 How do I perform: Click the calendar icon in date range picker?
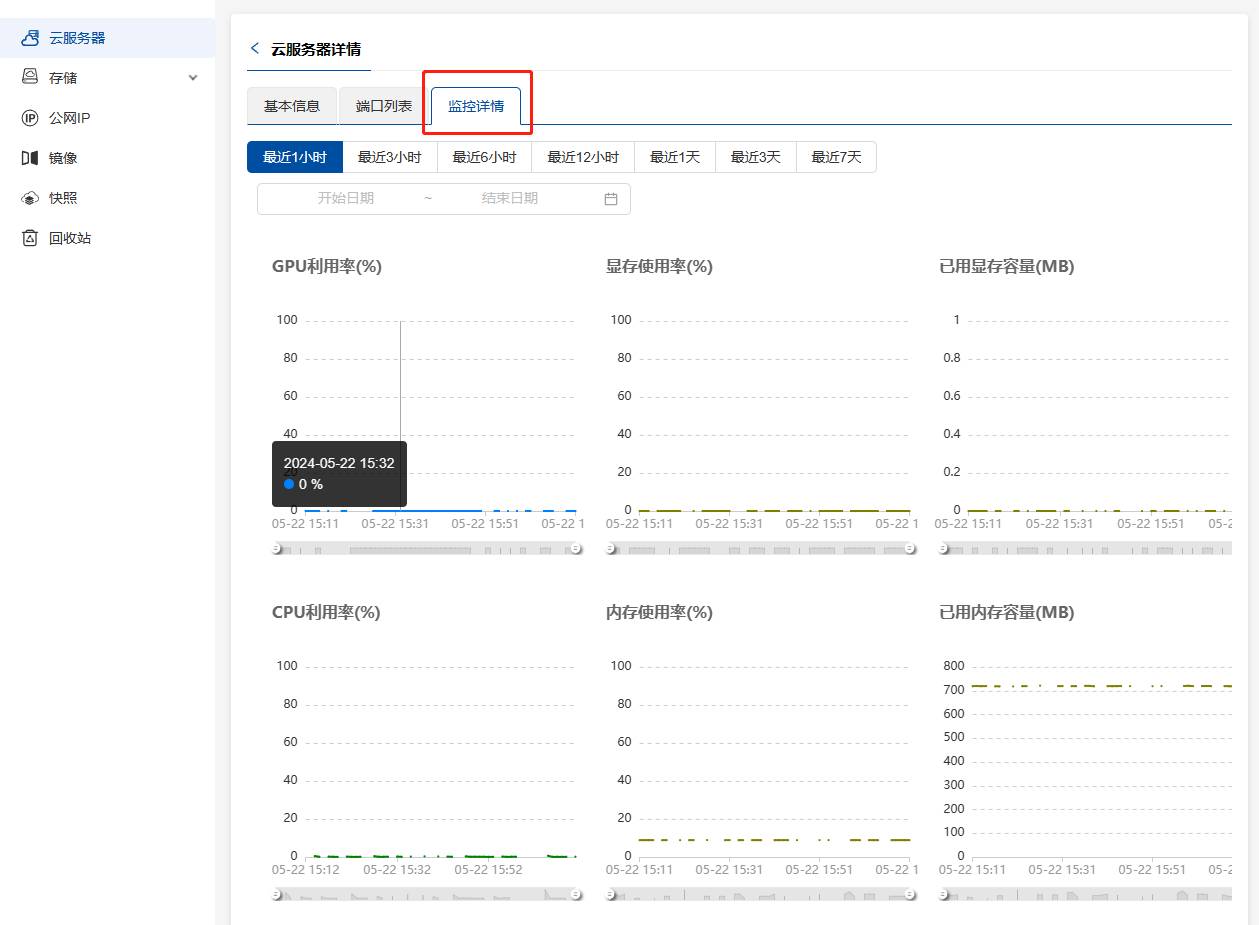611,199
